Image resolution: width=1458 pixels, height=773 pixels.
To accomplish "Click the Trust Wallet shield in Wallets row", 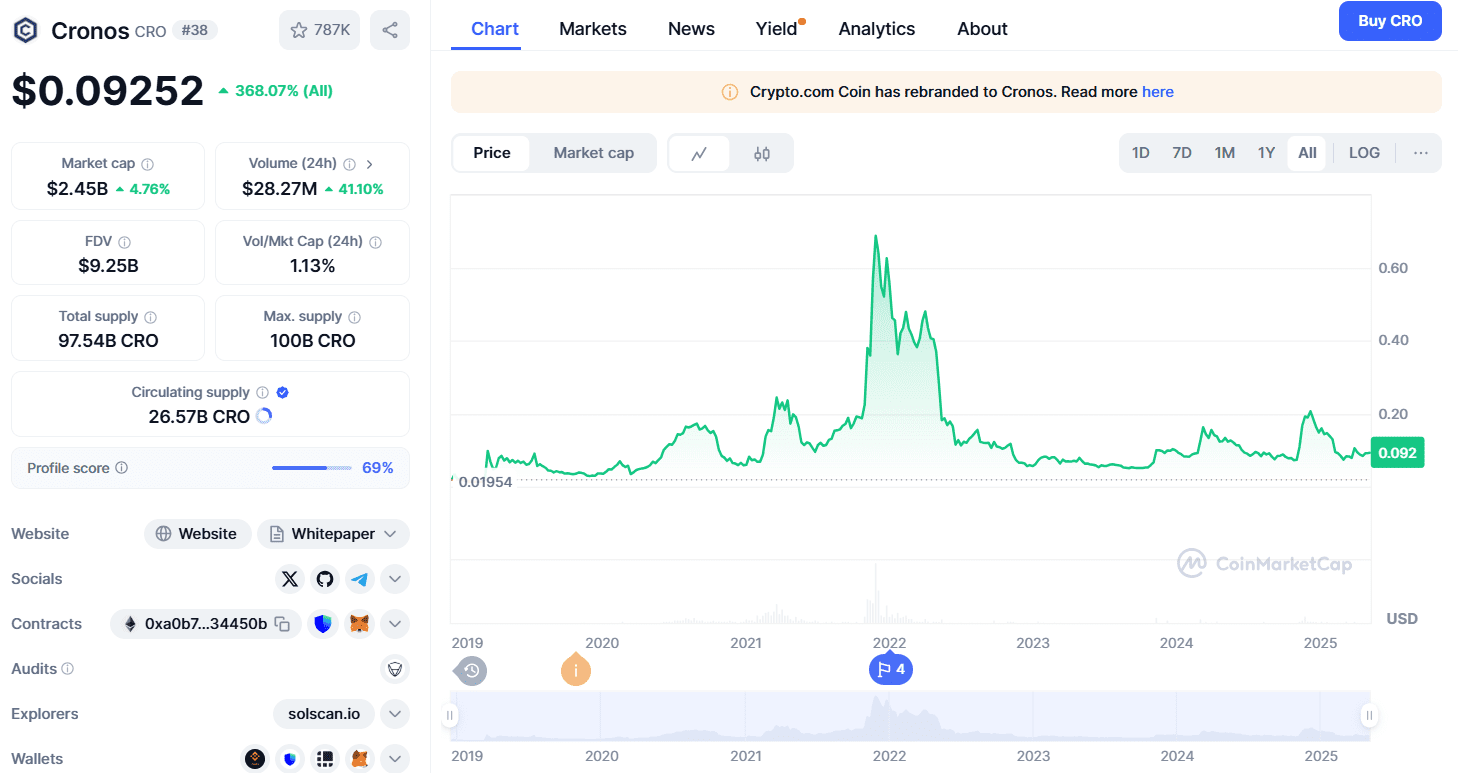I will point(290,759).
